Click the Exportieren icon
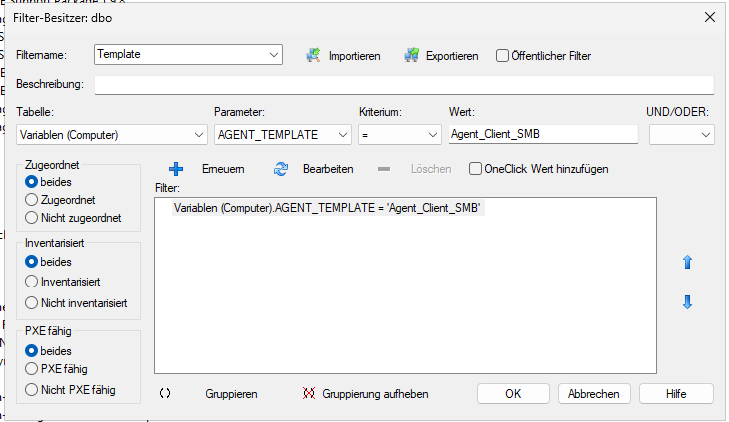 [x=411, y=55]
